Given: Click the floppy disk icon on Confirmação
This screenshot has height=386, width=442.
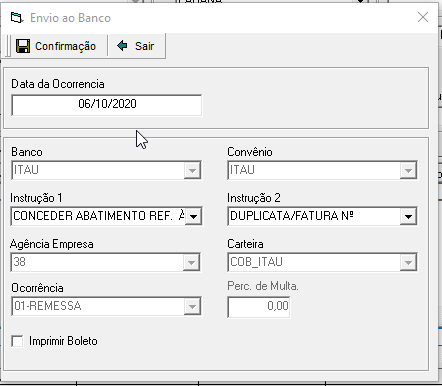Looking at the screenshot, I should tap(23, 46).
